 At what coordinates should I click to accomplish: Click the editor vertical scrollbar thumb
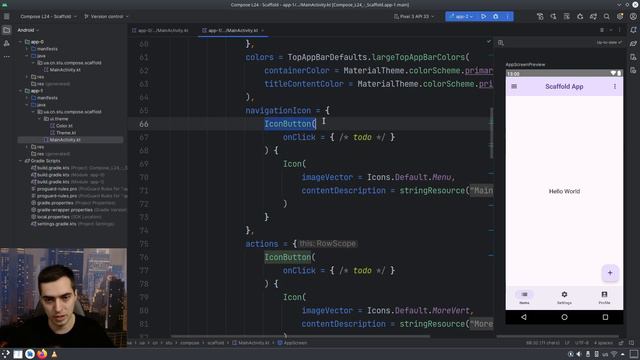click(x=491, y=133)
